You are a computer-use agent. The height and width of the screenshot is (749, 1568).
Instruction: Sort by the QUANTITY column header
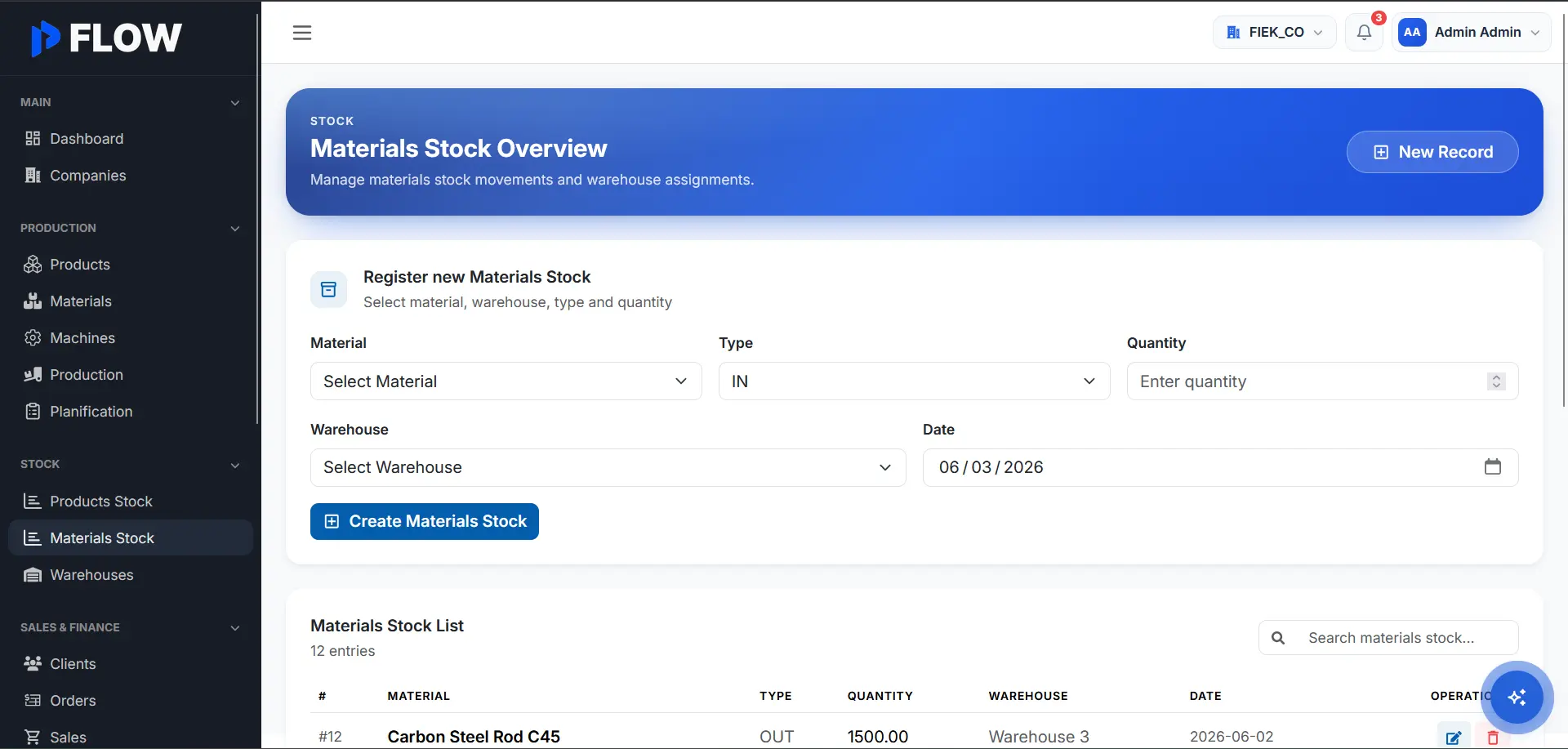(x=880, y=696)
